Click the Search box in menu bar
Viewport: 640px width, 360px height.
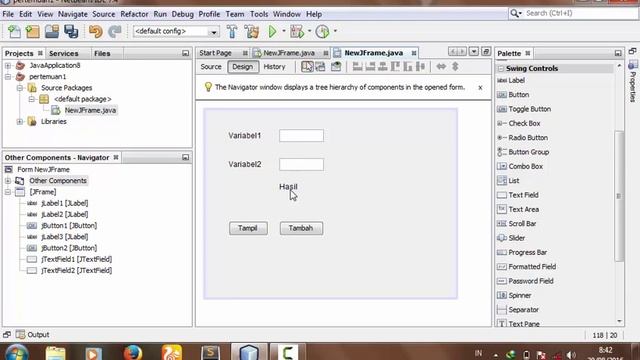click(573, 13)
